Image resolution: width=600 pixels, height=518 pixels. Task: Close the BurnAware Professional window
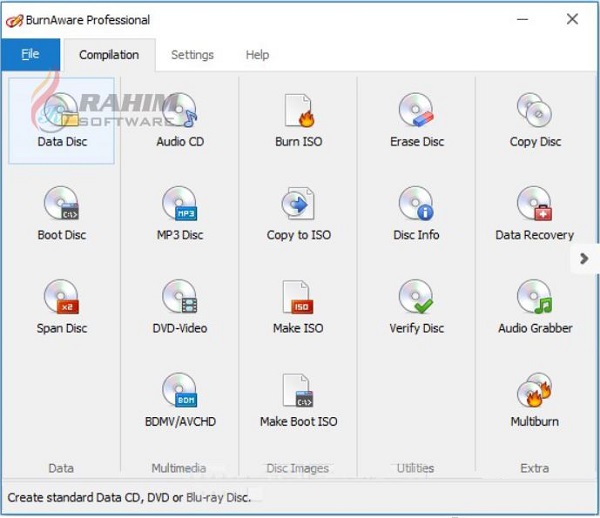572,19
